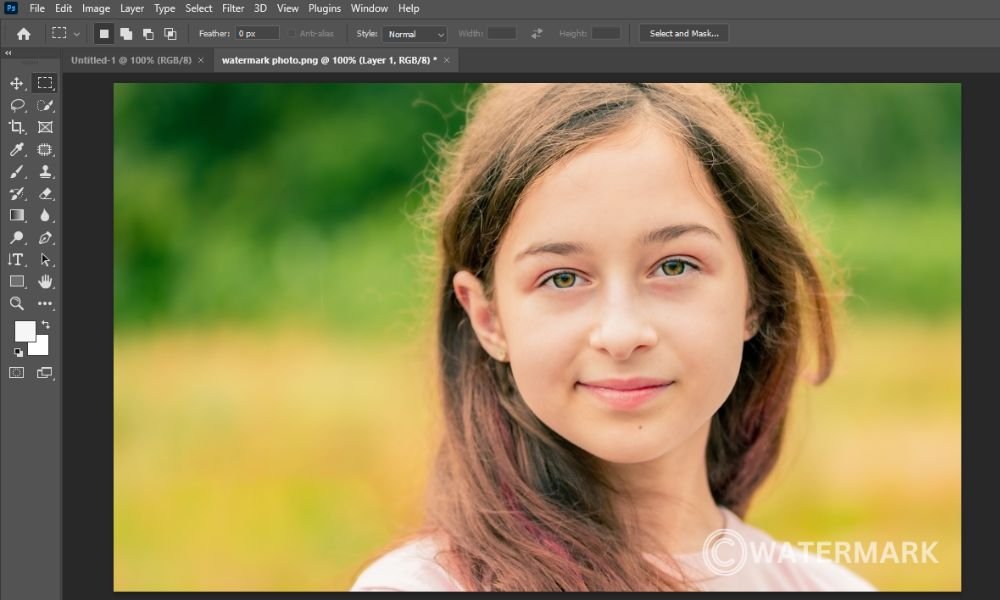Select the Dodge tool
Screen dimensions: 1000x600
coord(17,238)
